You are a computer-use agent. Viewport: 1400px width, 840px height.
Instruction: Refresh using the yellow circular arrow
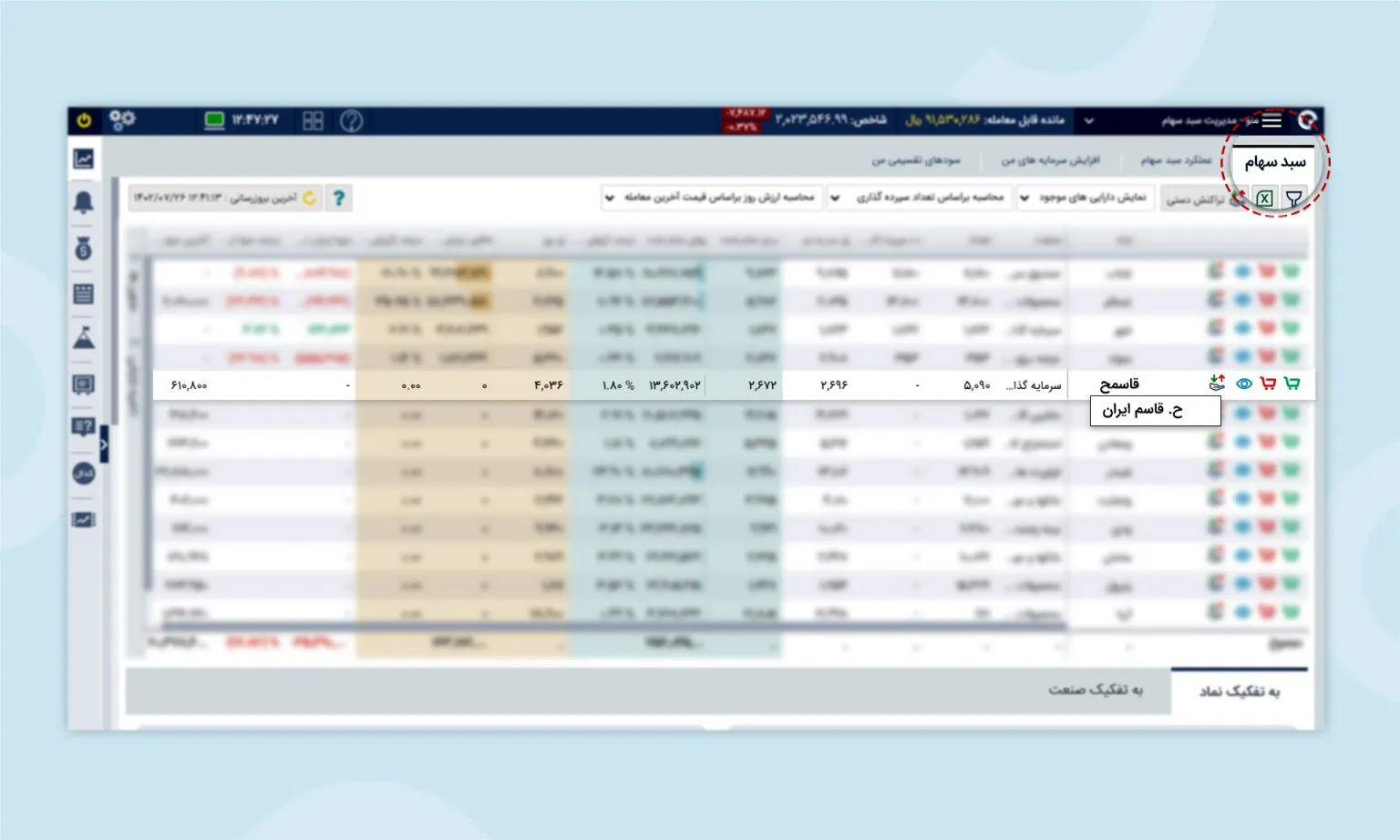click(x=310, y=198)
